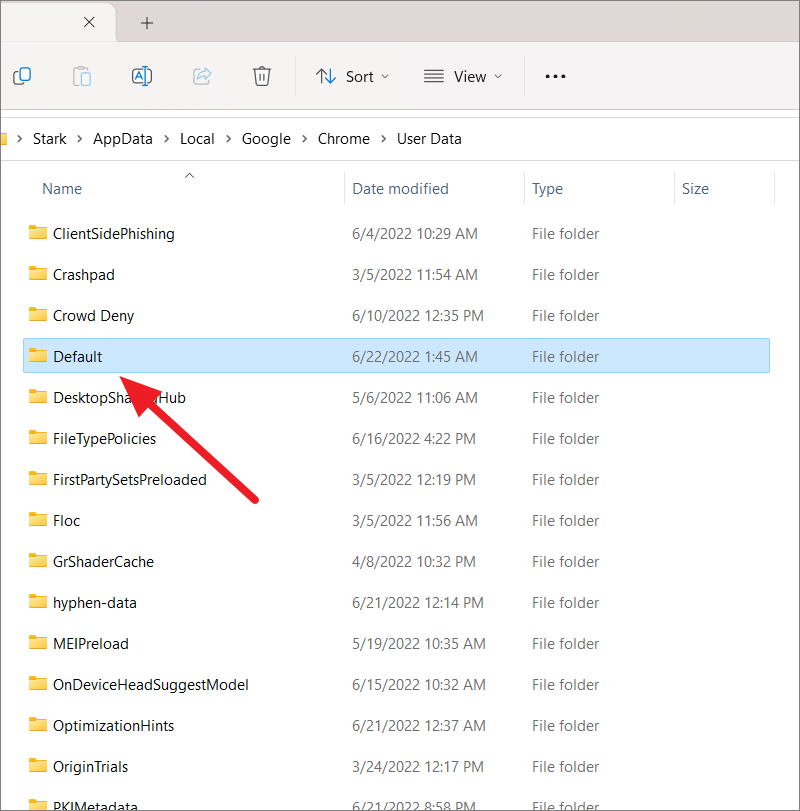Viewport: 800px width, 811px height.
Task: Click folder icon of hyphen-data
Action: tap(38, 601)
